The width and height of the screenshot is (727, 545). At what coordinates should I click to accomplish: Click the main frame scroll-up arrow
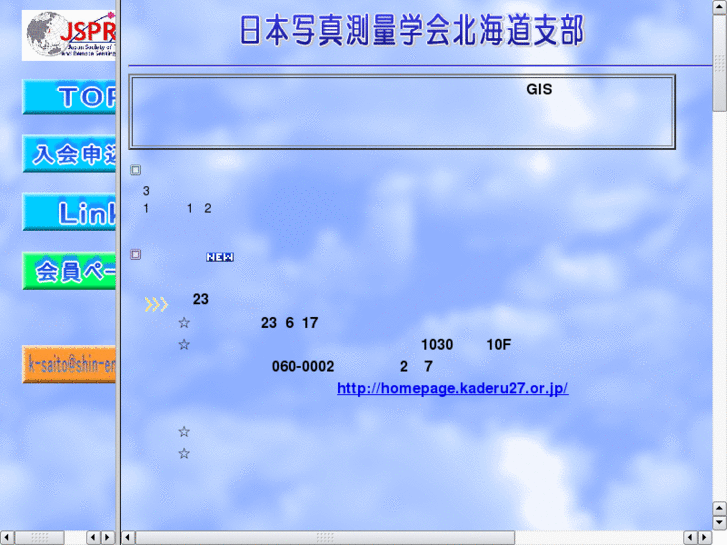tap(720, 7)
